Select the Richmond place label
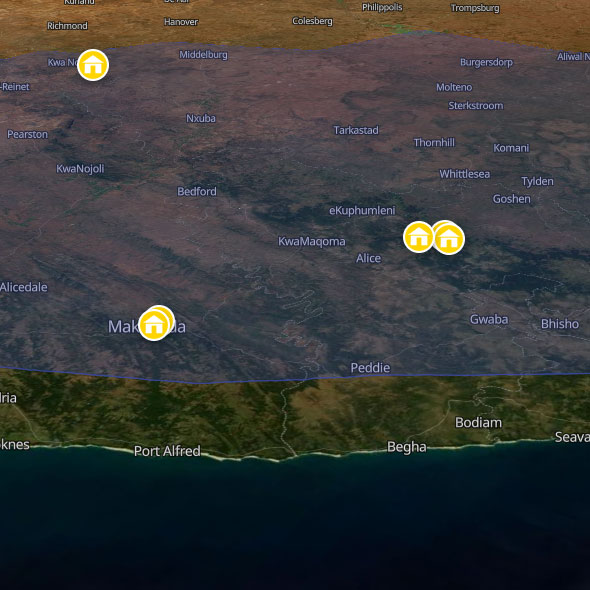The width and height of the screenshot is (590, 590). point(67,26)
